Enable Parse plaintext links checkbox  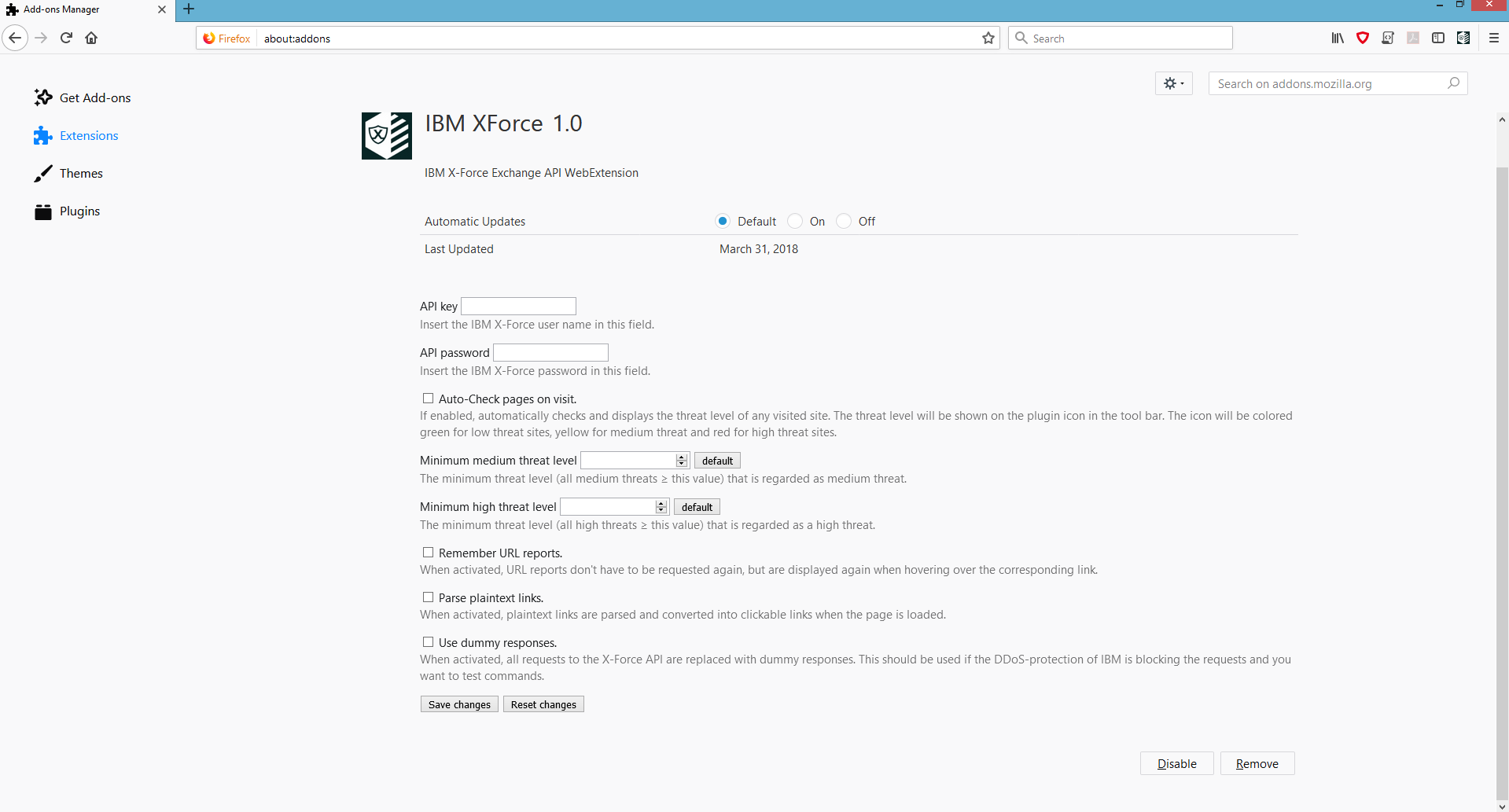[429, 597]
